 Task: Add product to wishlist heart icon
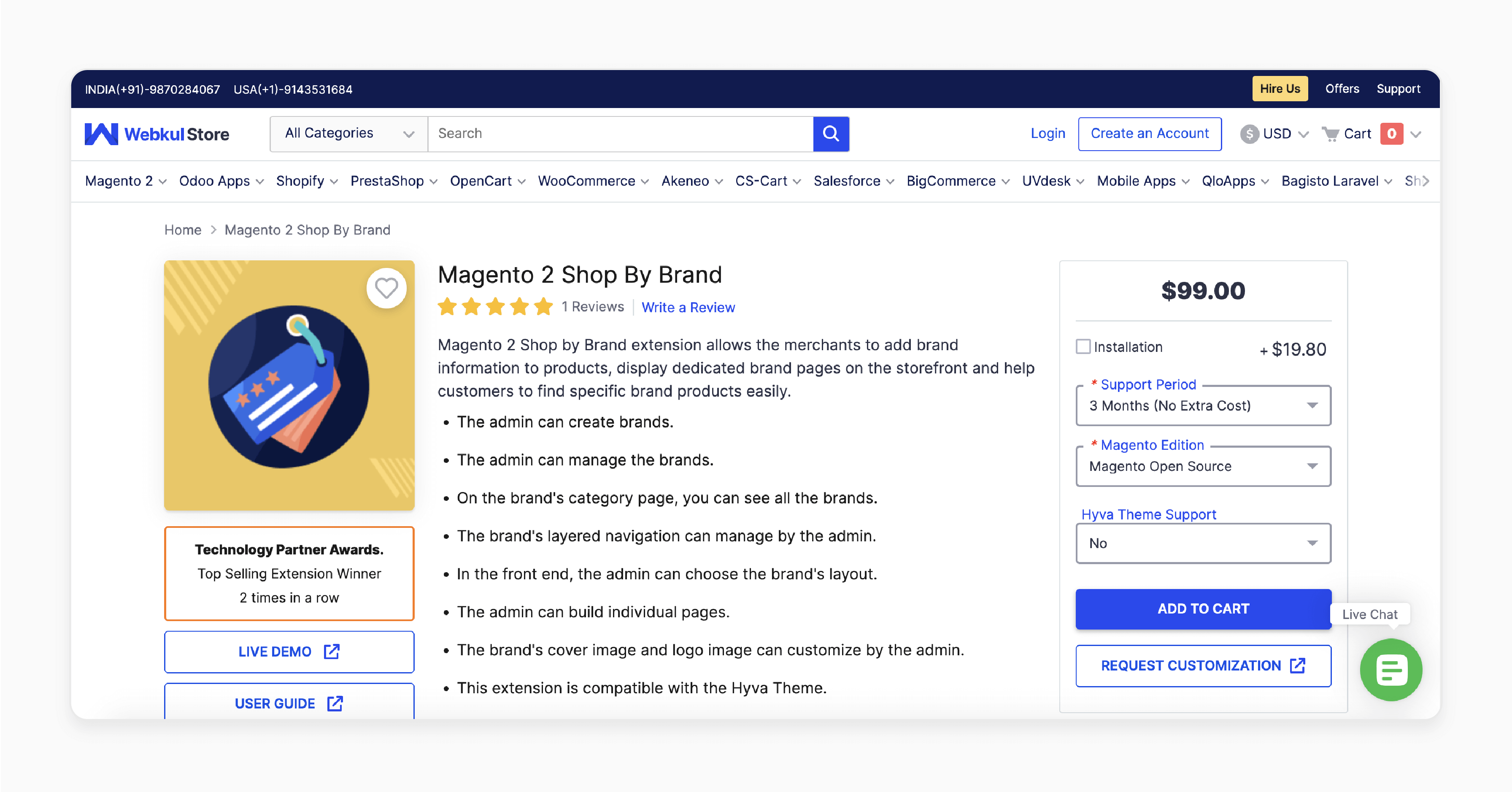(x=386, y=288)
